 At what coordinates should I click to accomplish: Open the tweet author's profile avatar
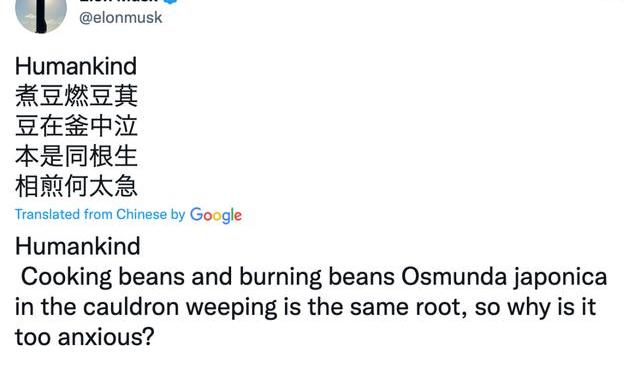[41, 16]
